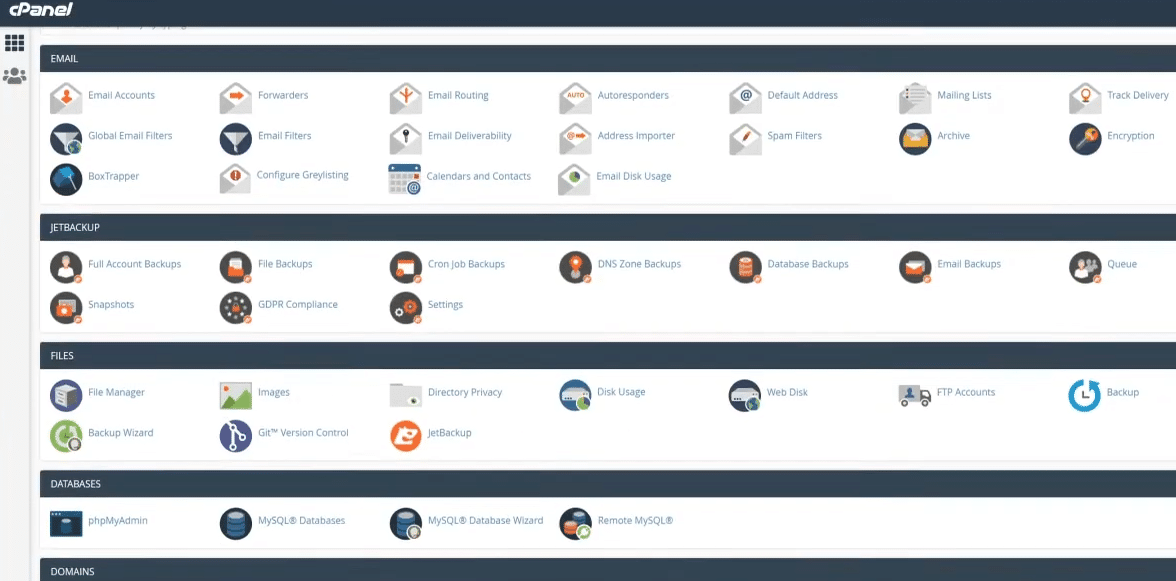Click the Address Importer icon
Image resolution: width=1176 pixels, height=581 pixels.
(575, 139)
